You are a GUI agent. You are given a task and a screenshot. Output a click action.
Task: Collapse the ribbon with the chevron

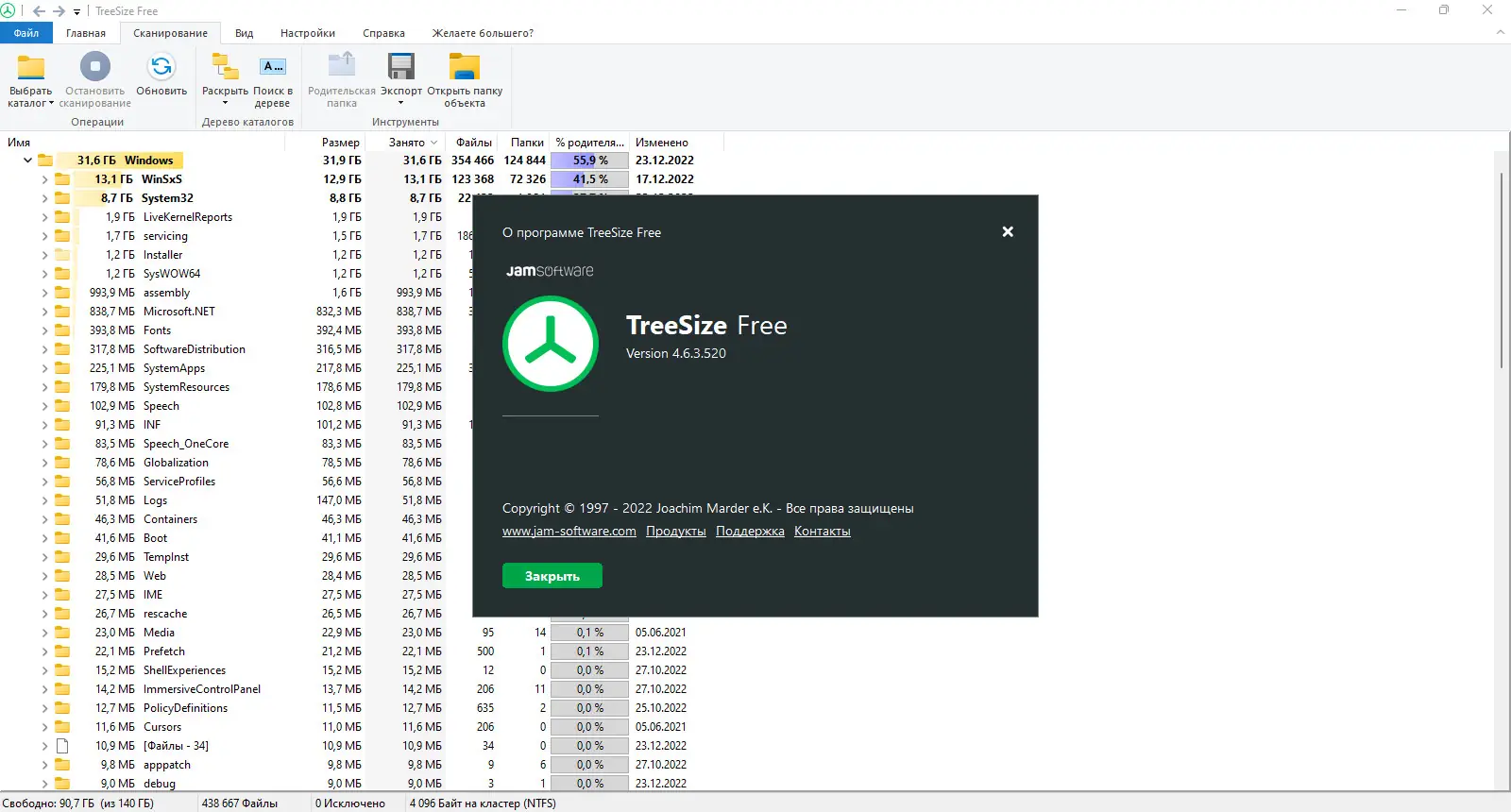(1501, 33)
